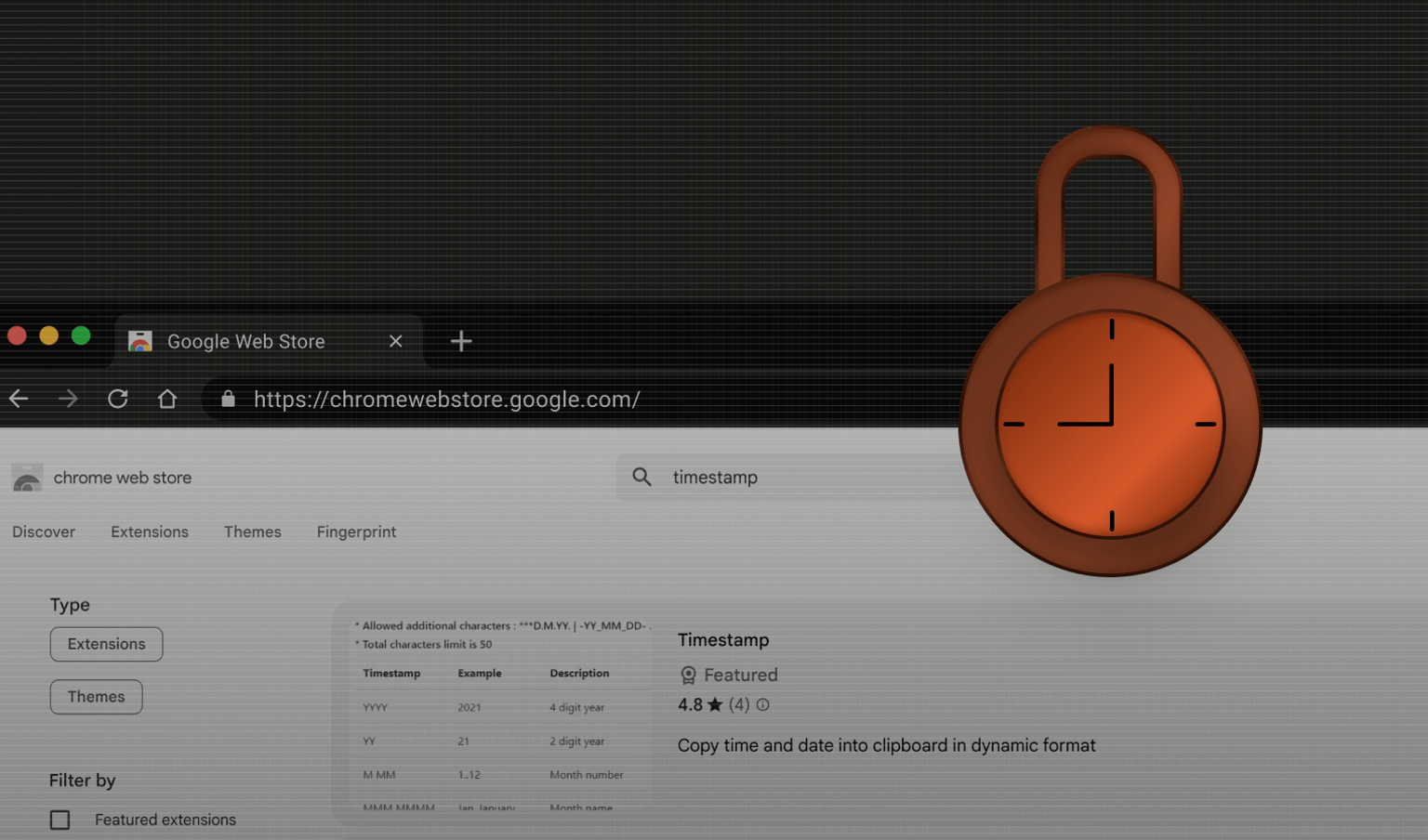Click the browser forward arrow
Screen dimensions: 1428x840
[68, 399]
